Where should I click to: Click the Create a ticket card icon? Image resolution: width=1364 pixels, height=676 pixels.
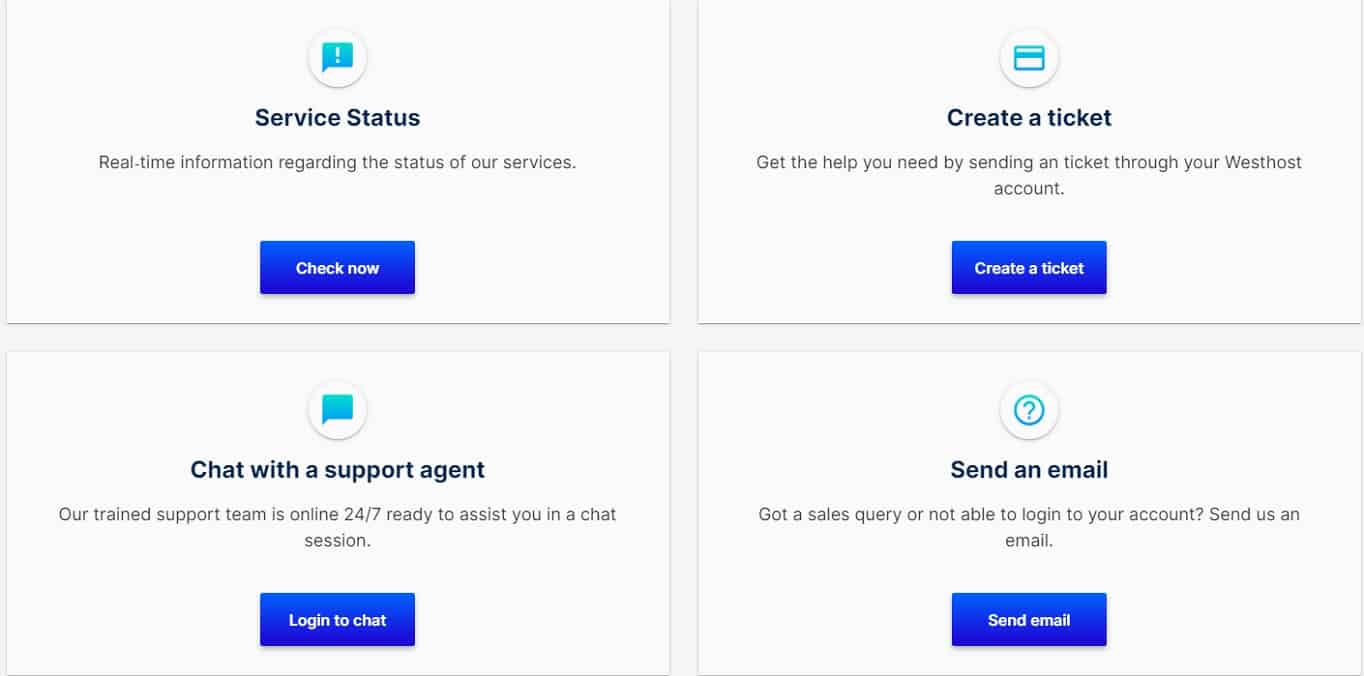[x=1029, y=58]
